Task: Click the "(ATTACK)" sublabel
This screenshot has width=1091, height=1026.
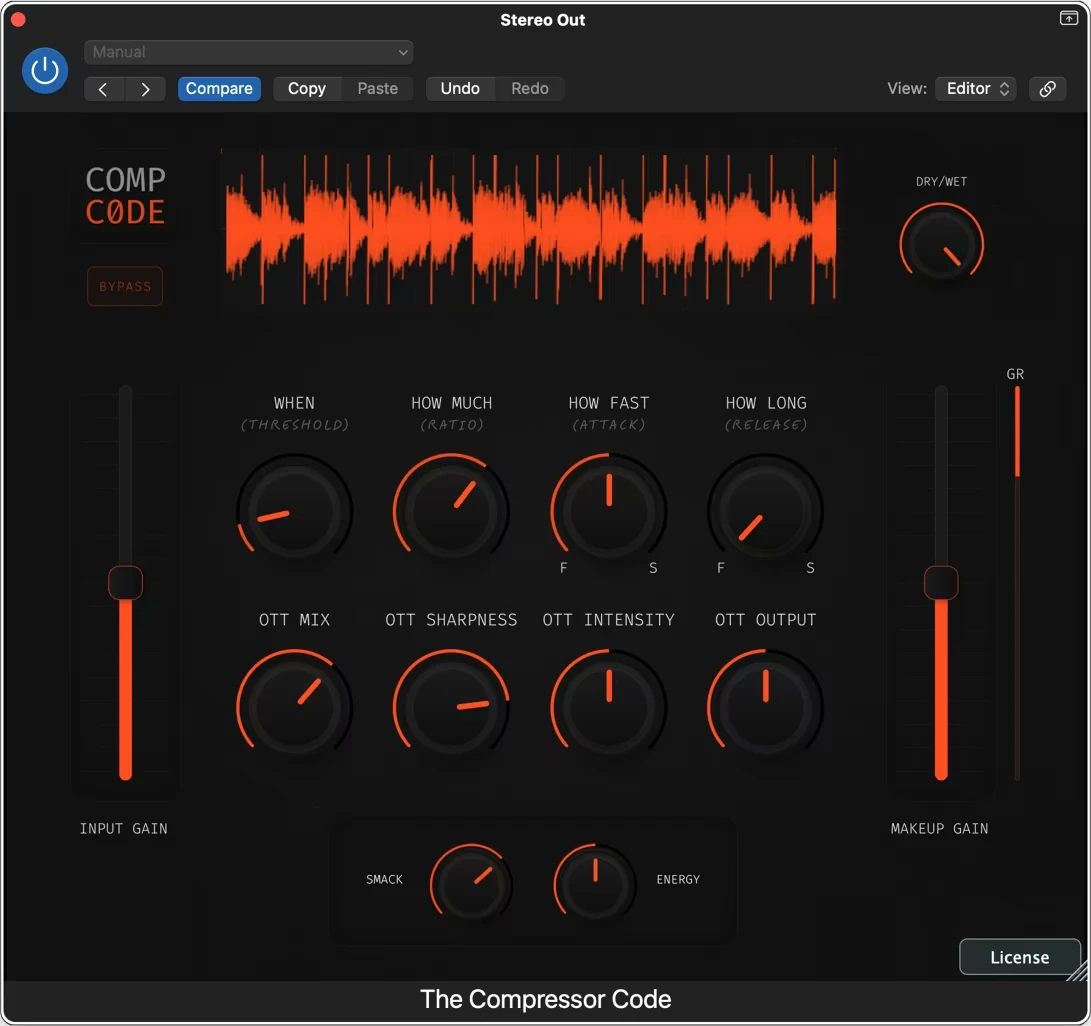Action: [609, 424]
